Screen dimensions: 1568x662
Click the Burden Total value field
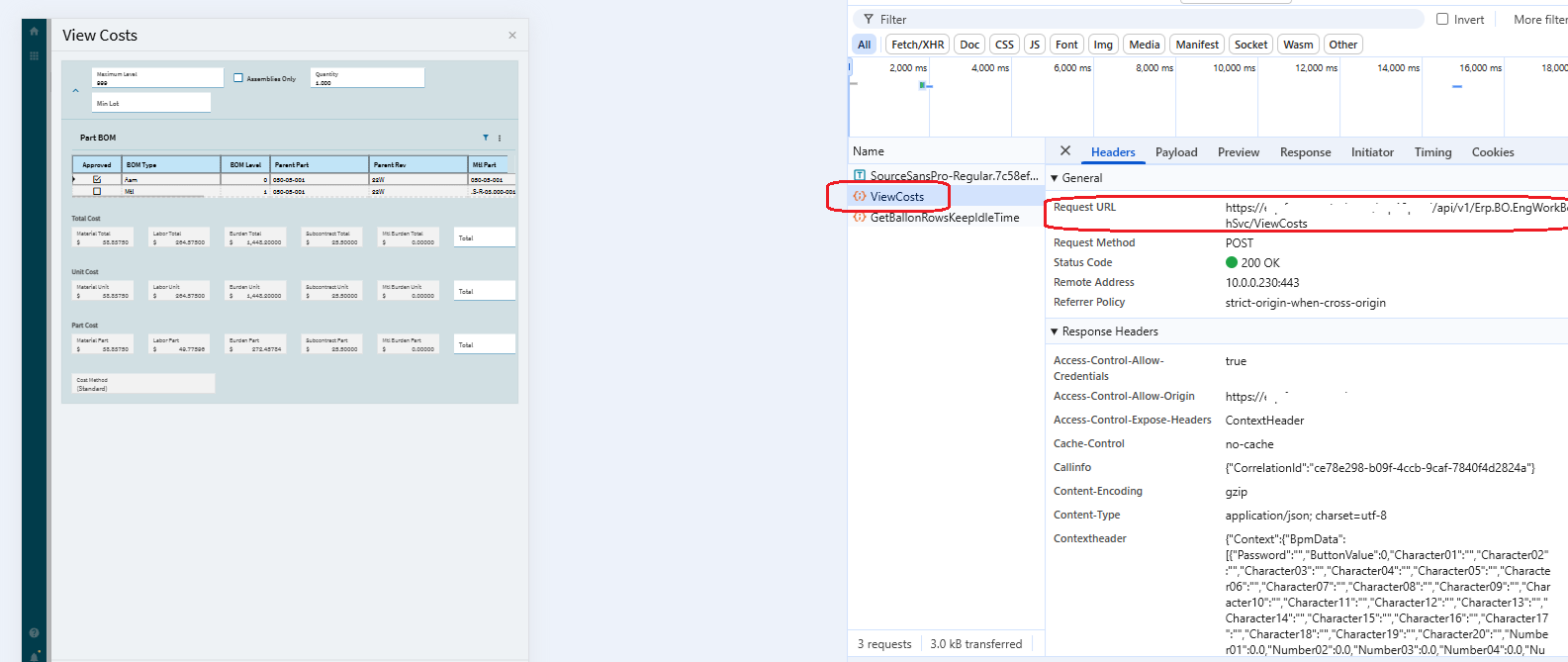pos(255,237)
